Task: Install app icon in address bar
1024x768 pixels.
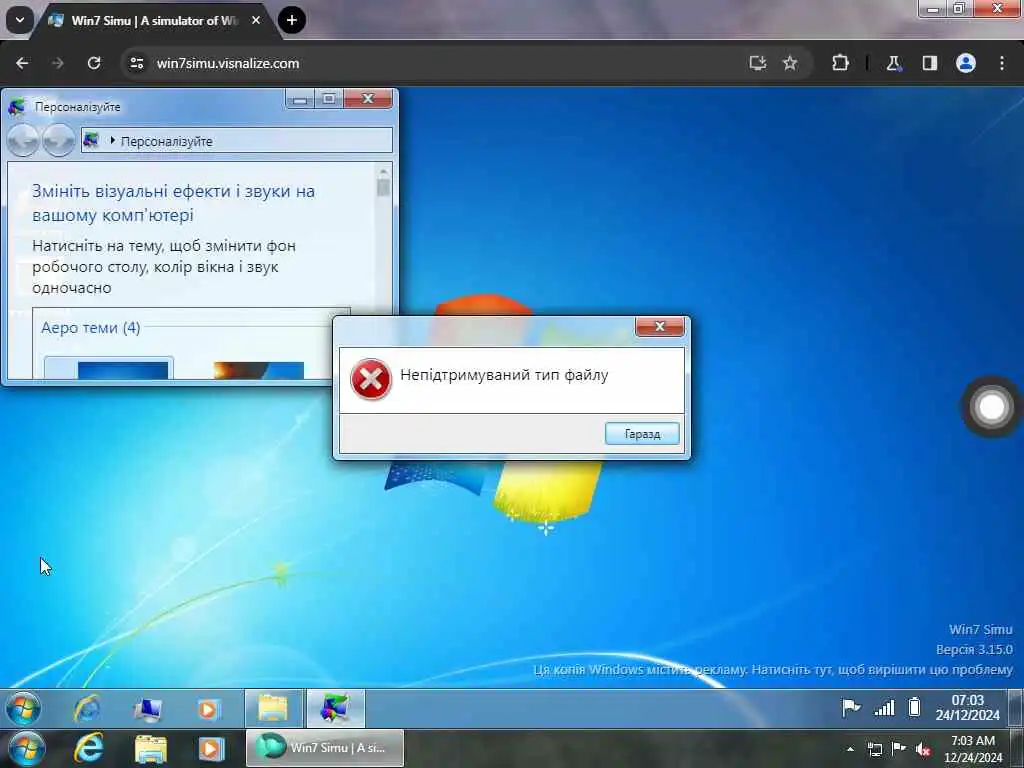Action: 758,63
